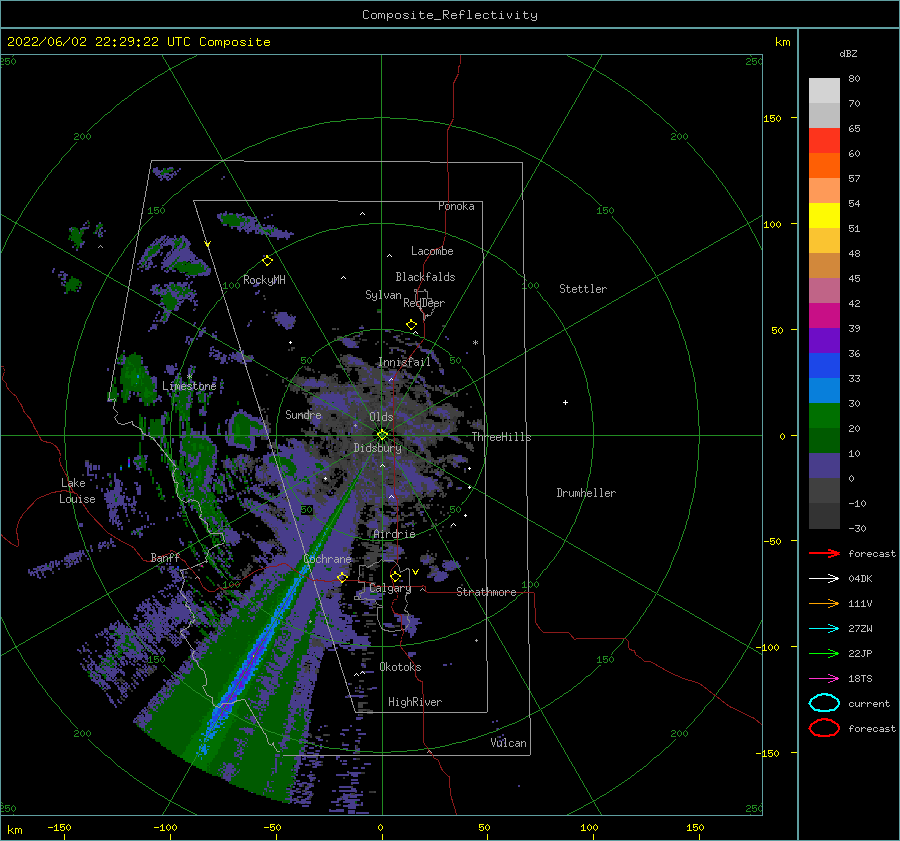Click the Lake Louise label

(78, 491)
